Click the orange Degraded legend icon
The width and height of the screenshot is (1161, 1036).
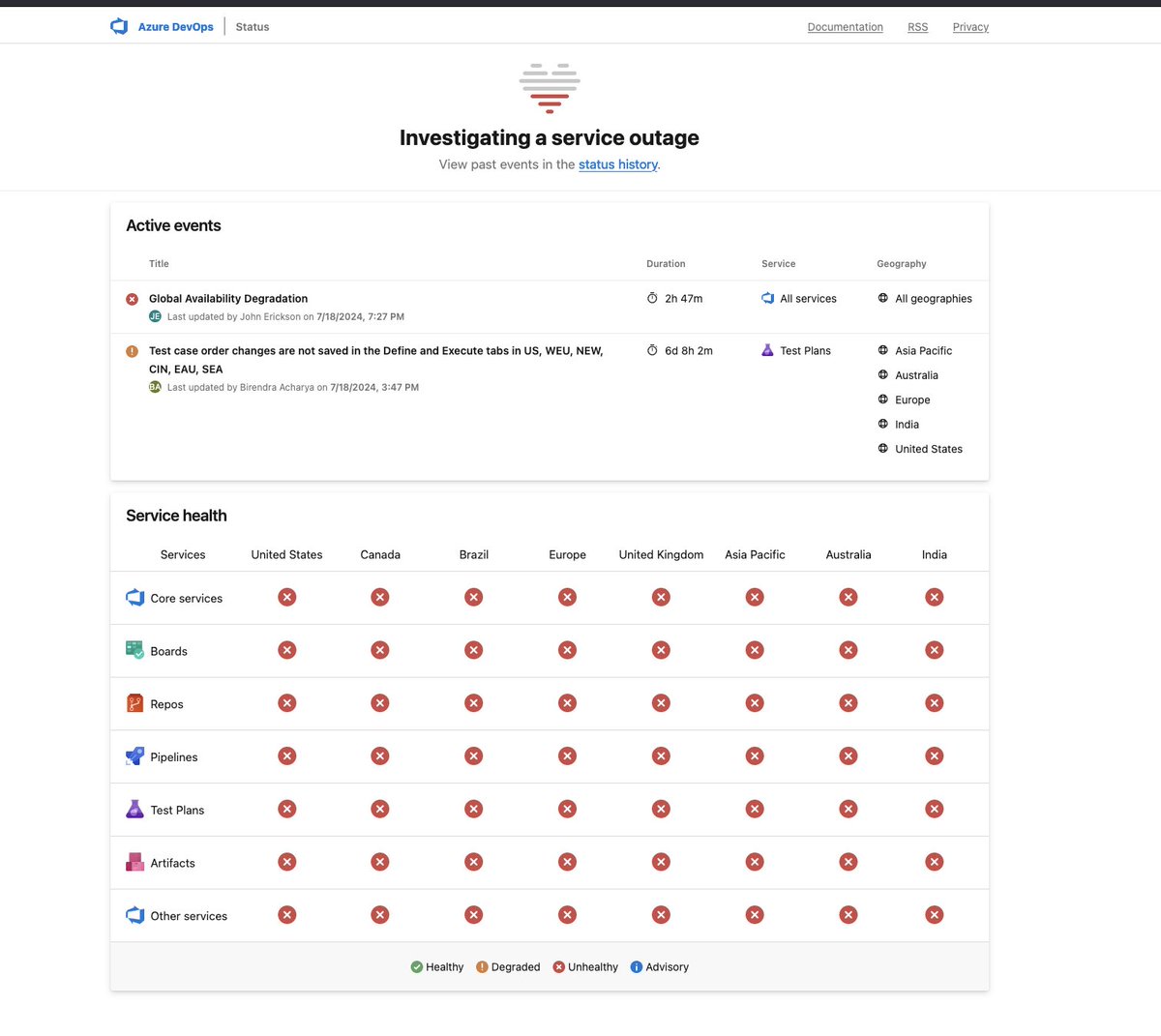(x=482, y=966)
